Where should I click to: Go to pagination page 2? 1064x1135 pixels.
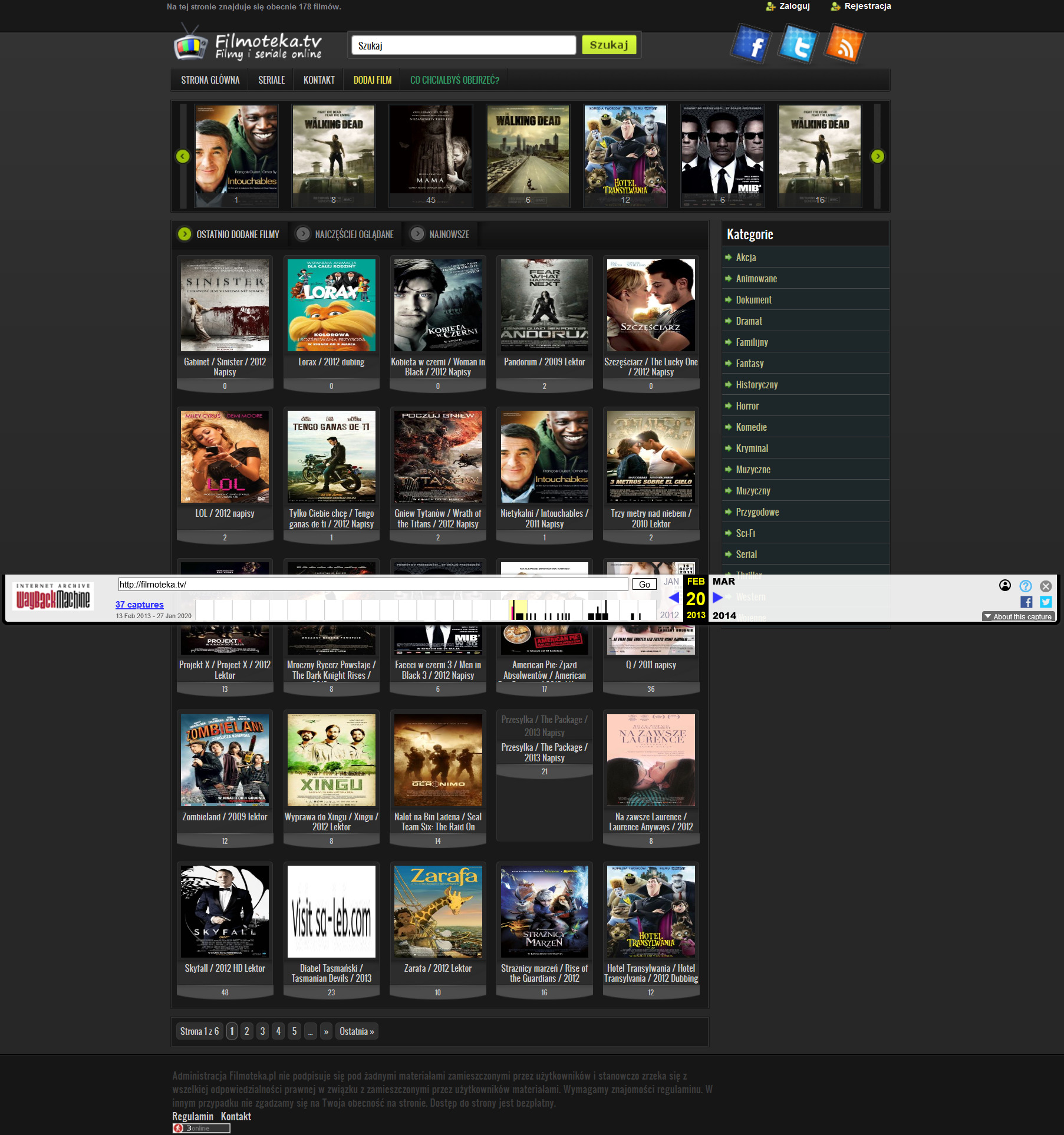[x=247, y=1031]
